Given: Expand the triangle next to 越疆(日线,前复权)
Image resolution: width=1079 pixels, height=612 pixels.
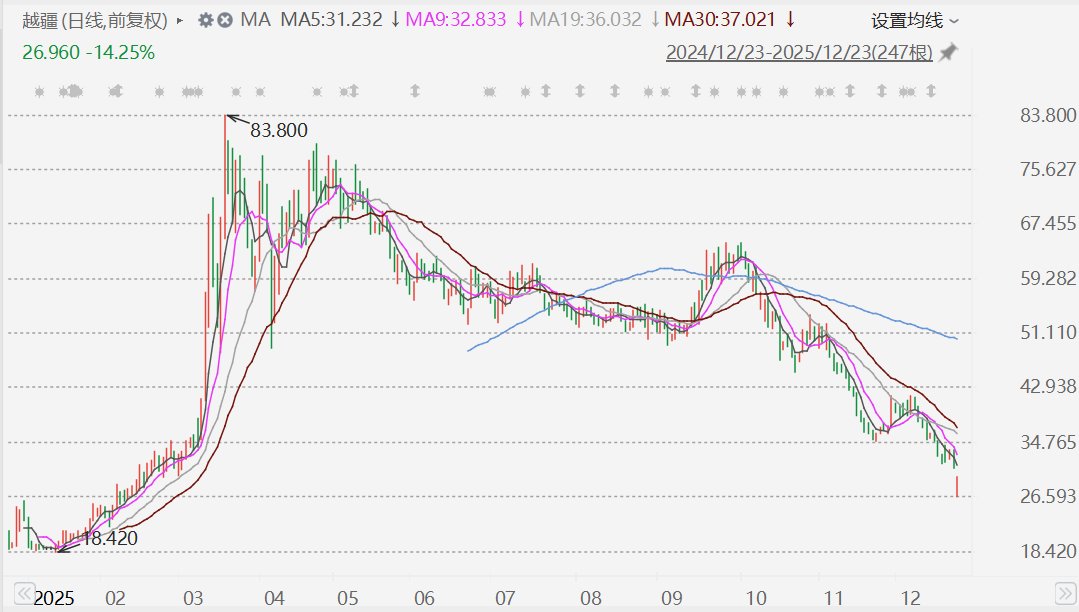Looking at the screenshot, I should point(179,20).
